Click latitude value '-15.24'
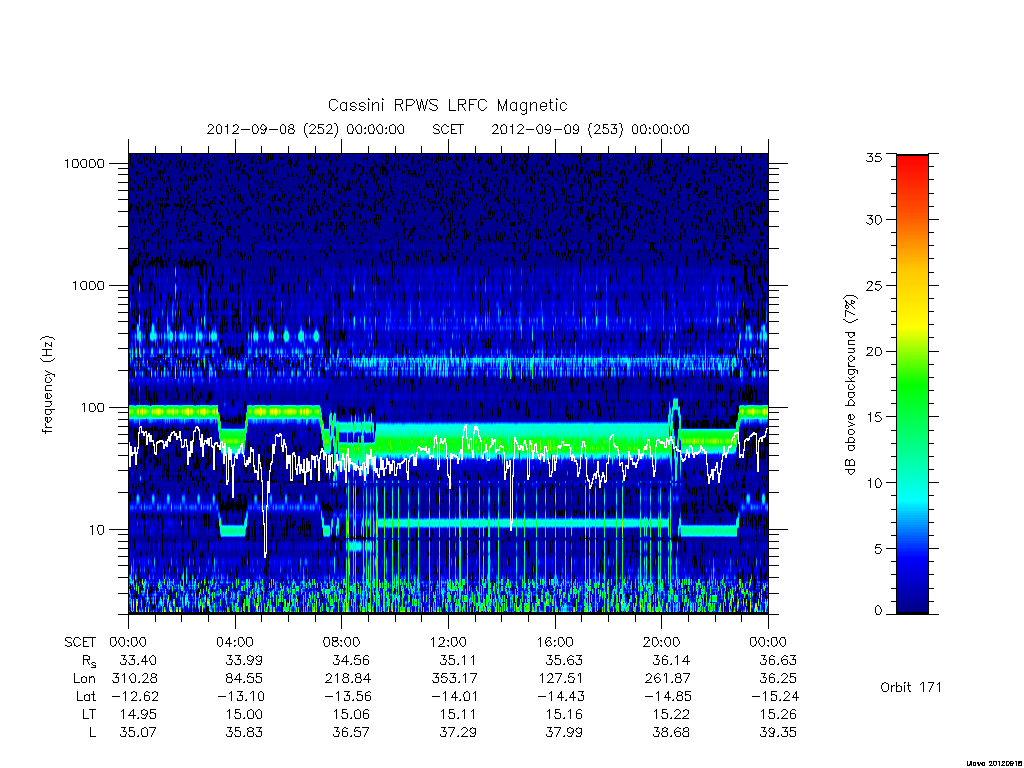This screenshot has height=768, width=1024. (775, 697)
